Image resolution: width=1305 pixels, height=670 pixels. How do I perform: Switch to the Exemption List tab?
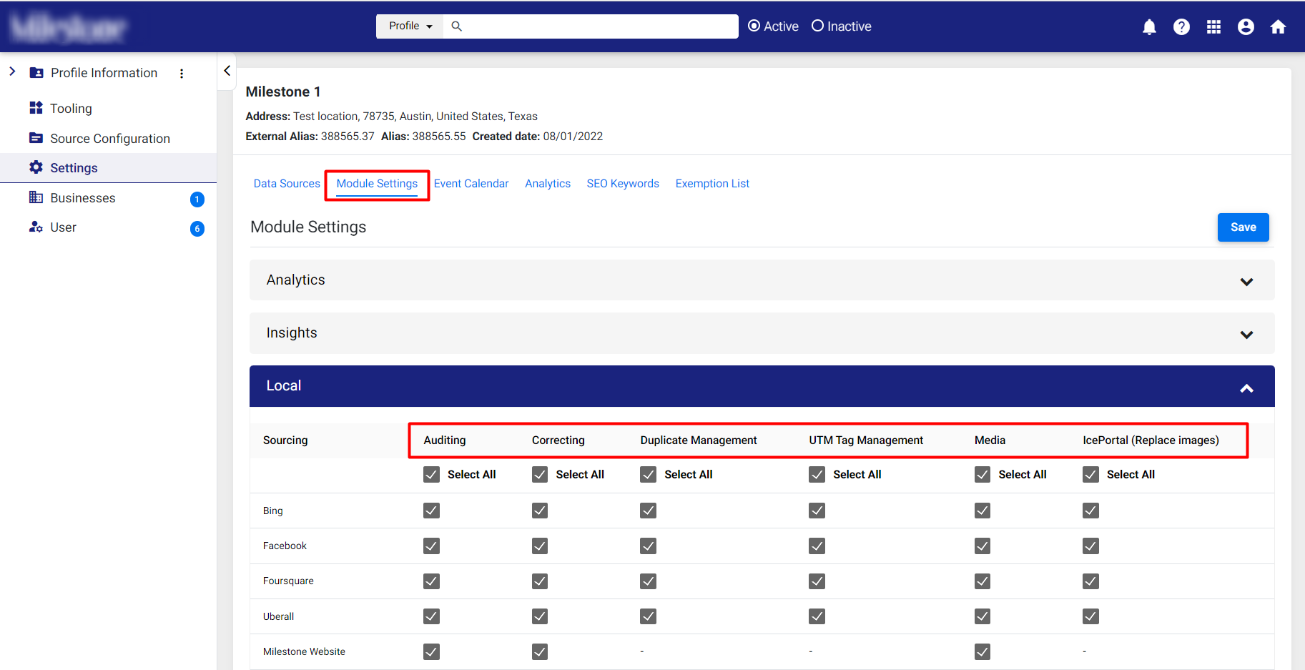[712, 184]
